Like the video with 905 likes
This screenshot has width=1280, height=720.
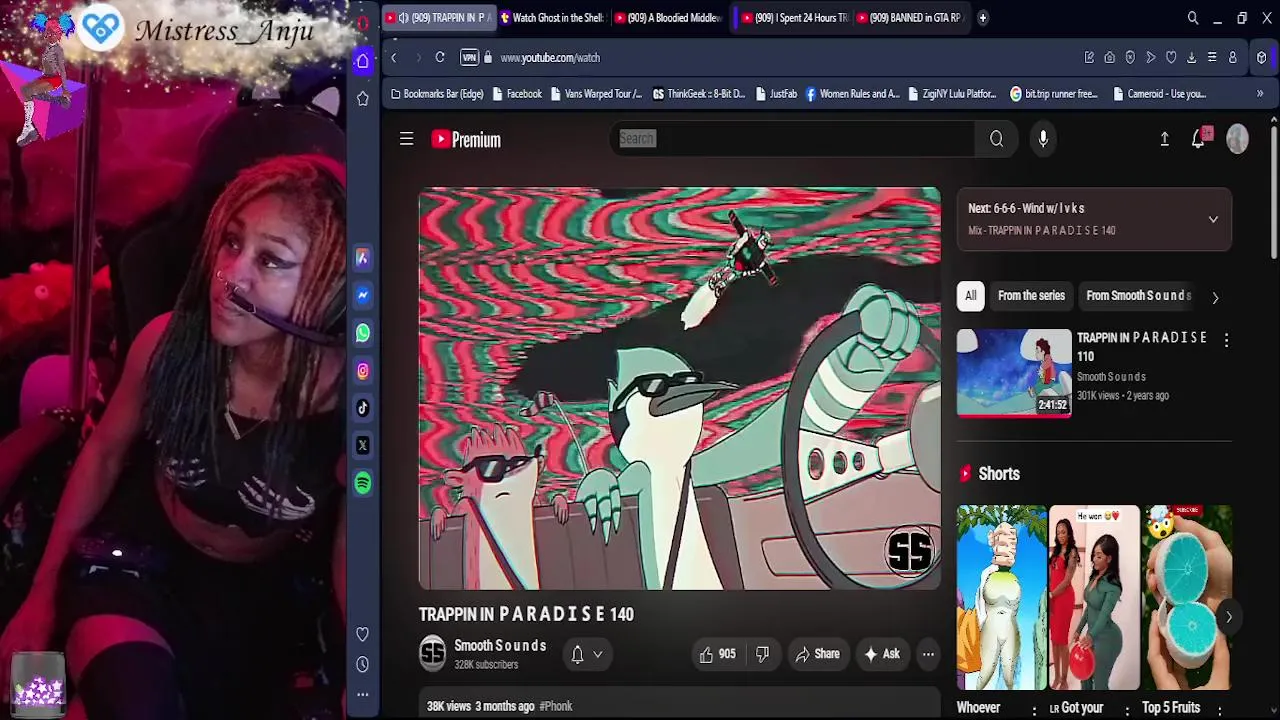click(x=717, y=654)
